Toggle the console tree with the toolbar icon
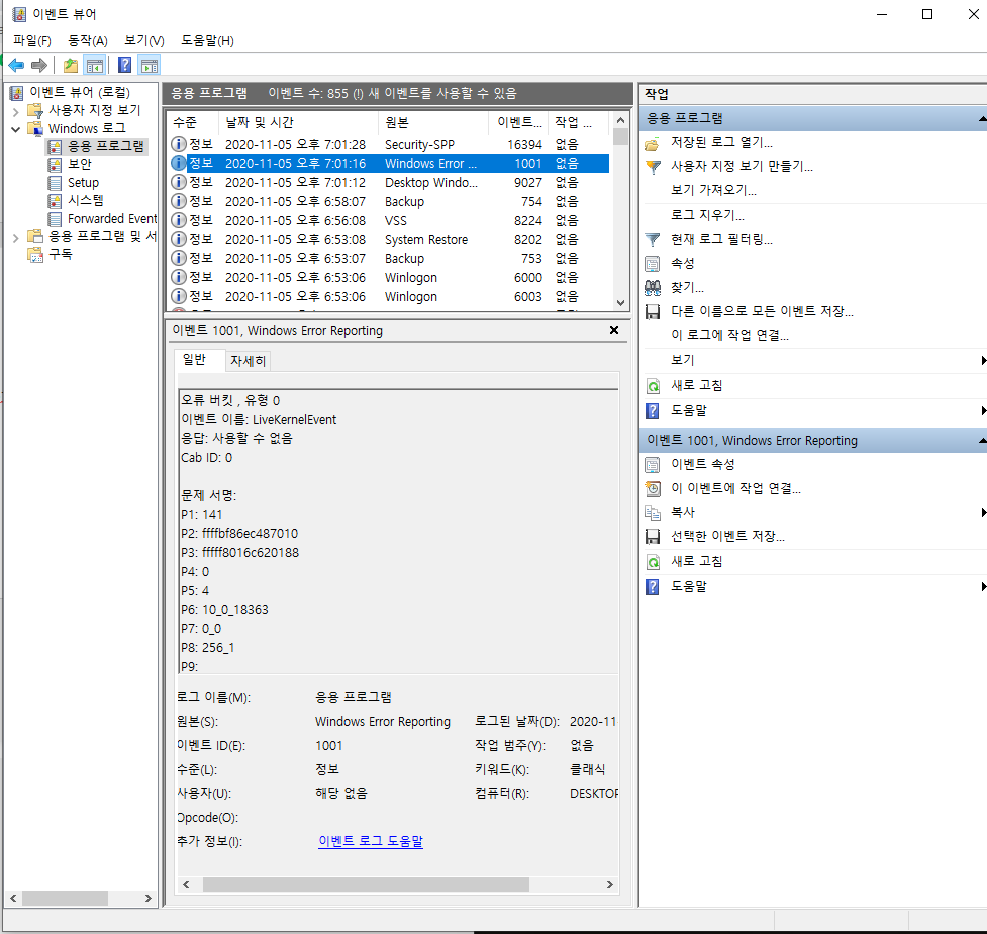Image resolution: width=987 pixels, height=934 pixels. pos(94,65)
